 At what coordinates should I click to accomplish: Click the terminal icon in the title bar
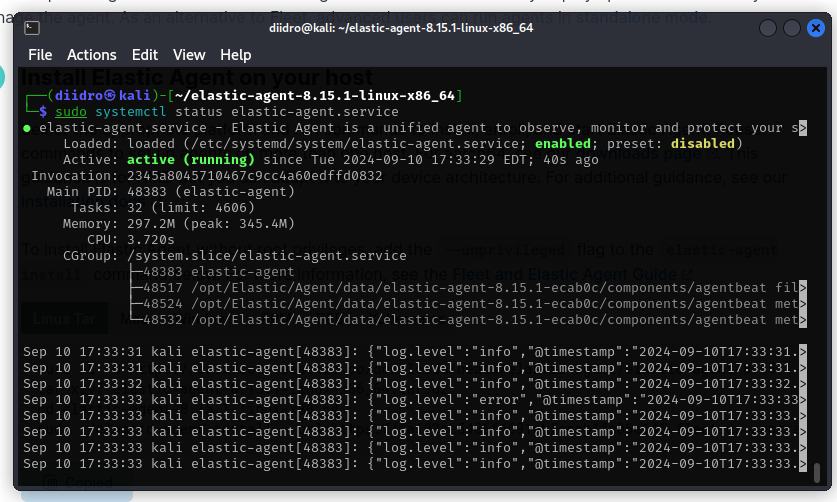point(32,28)
